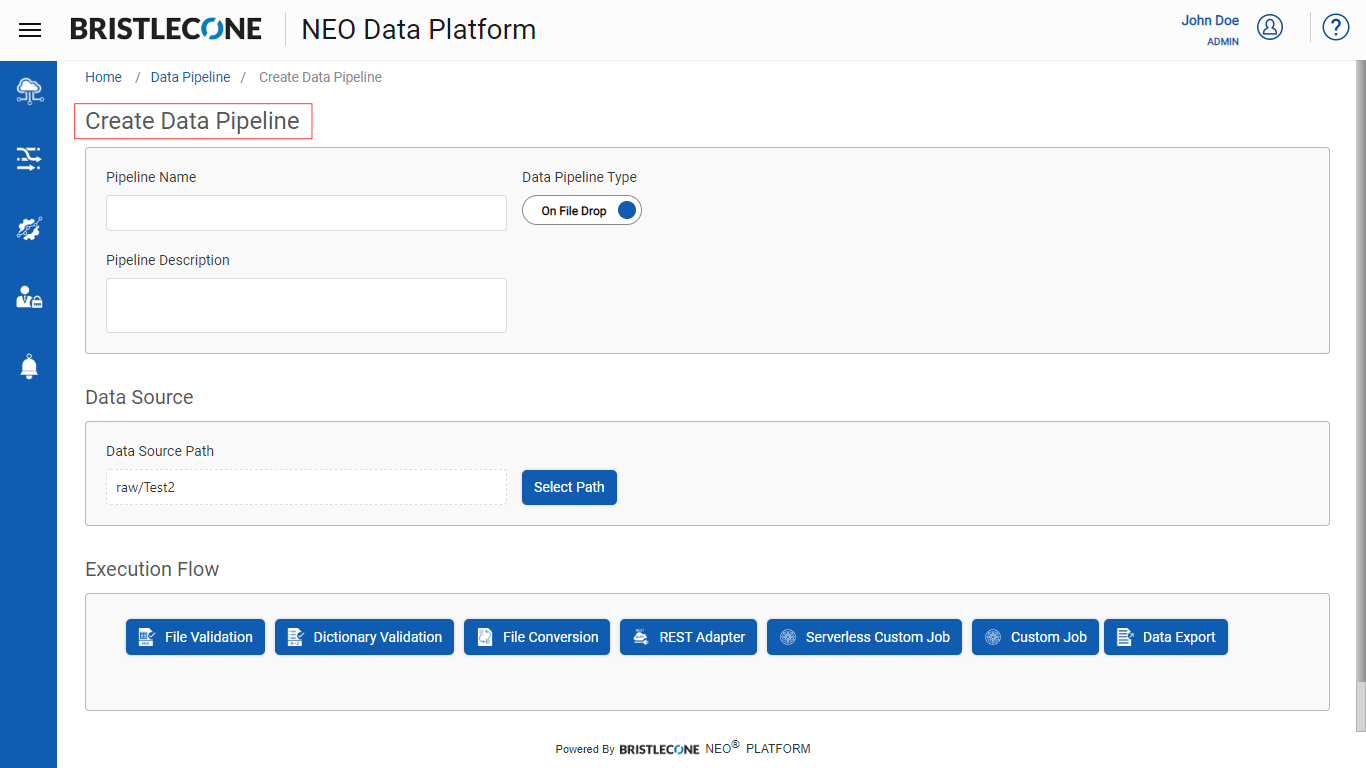
Task: Go to Home in the breadcrumb
Action: point(103,77)
